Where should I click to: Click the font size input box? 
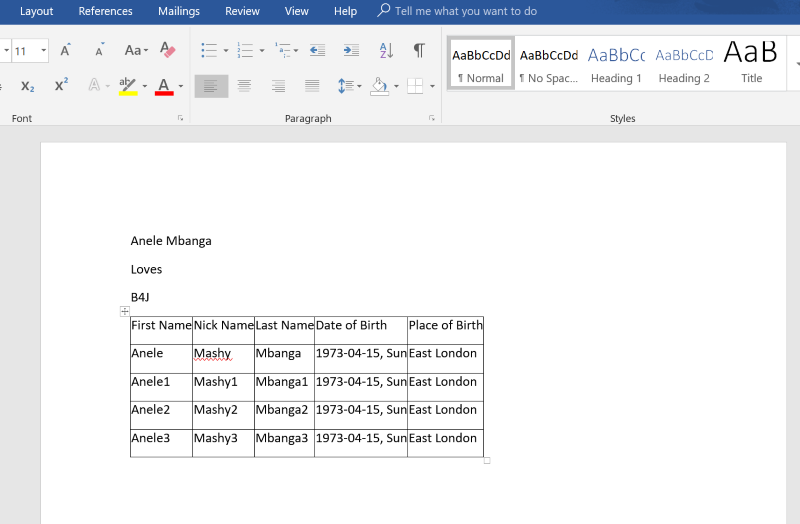click(x=24, y=51)
